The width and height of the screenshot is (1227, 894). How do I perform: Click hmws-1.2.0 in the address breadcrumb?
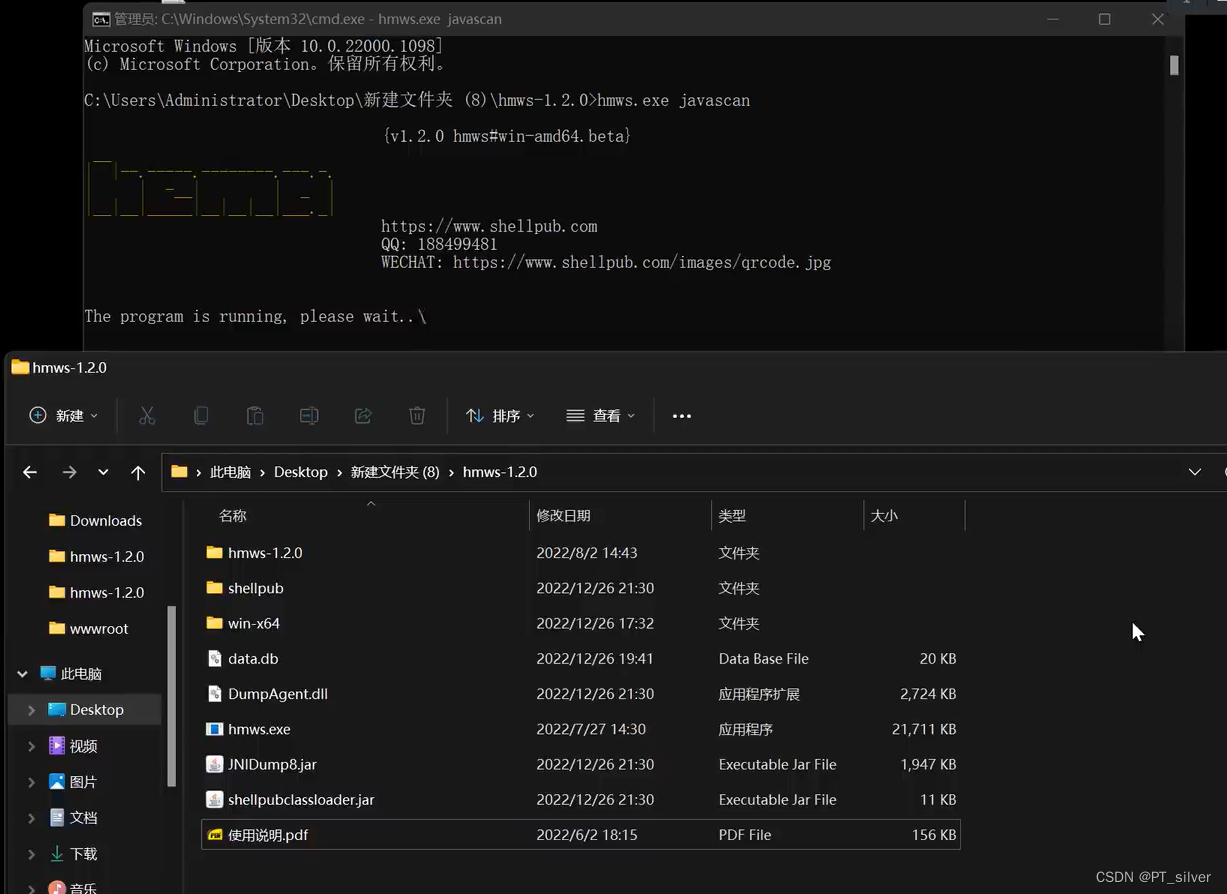coord(500,472)
